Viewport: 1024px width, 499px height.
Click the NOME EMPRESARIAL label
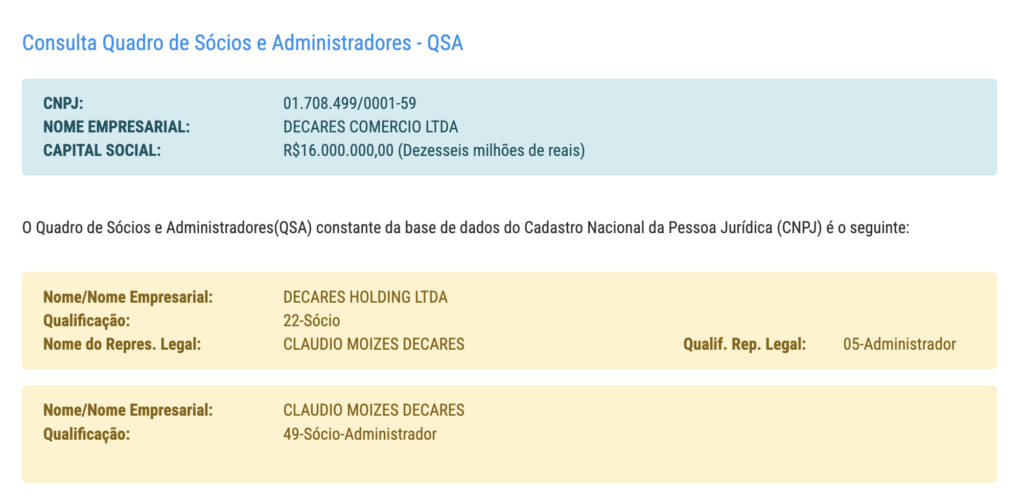(116, 127)
